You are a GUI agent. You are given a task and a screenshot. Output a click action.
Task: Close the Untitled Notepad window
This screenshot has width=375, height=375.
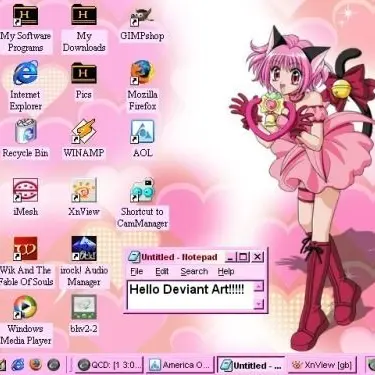[257, 257]
